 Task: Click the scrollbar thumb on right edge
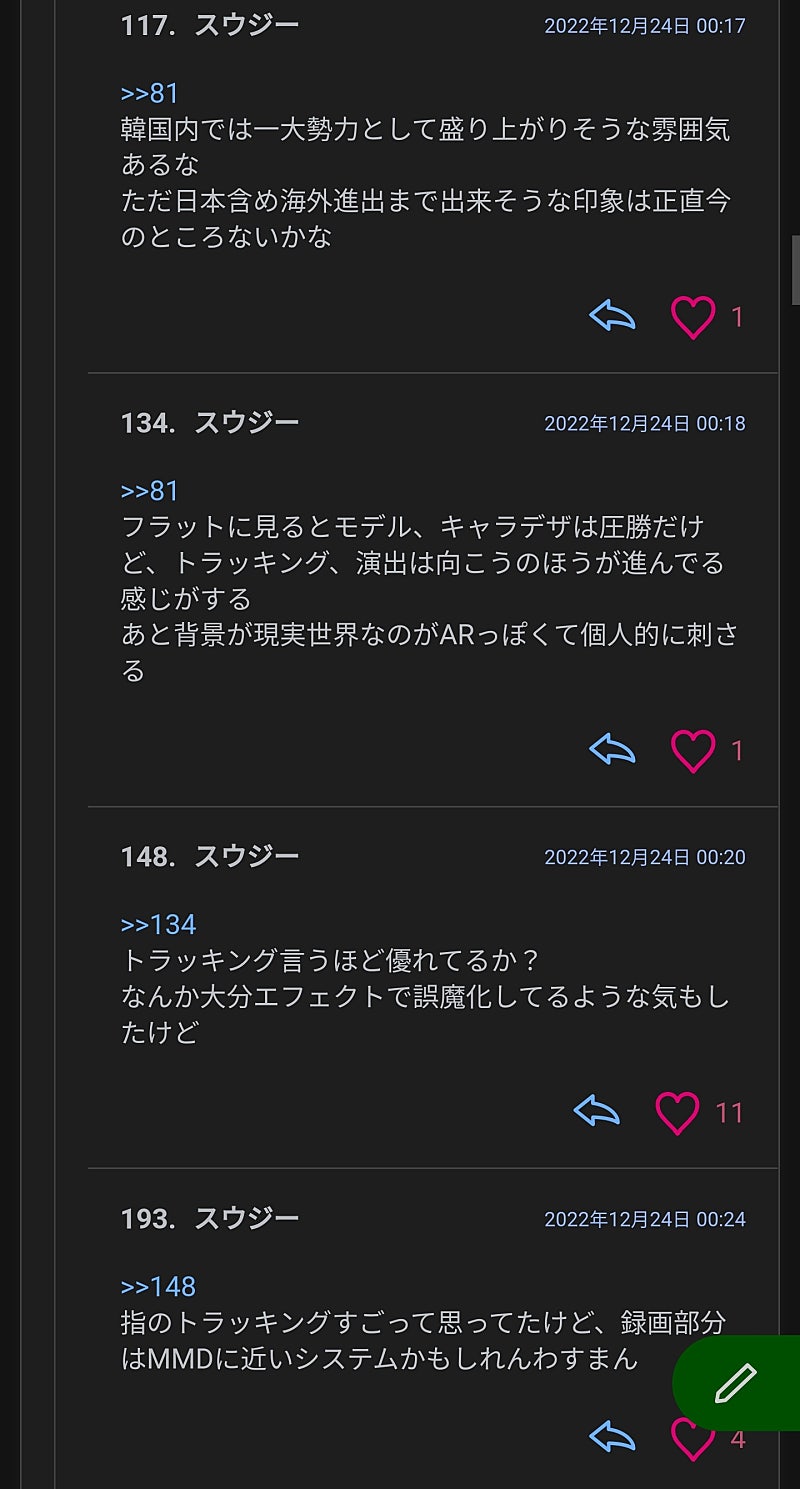click(795, 270)
